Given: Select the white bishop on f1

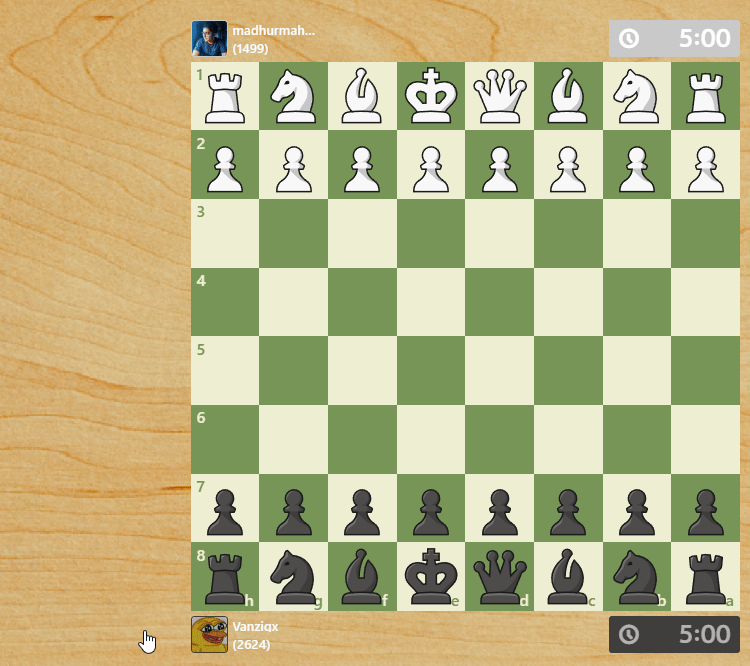Looking at the screenshot, I should point(362,96).
